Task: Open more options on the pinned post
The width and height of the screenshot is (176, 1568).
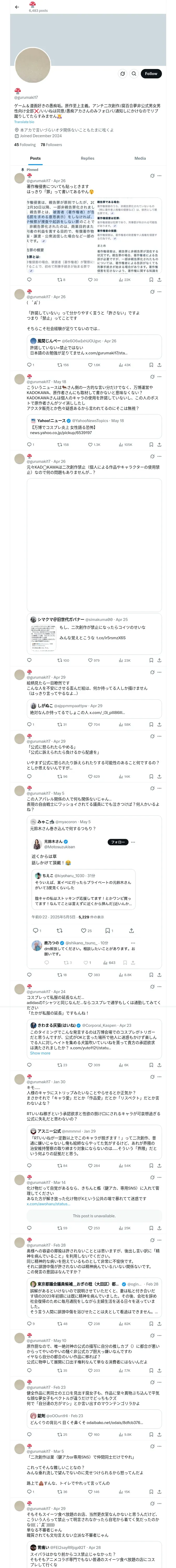Action: point(160,176)
